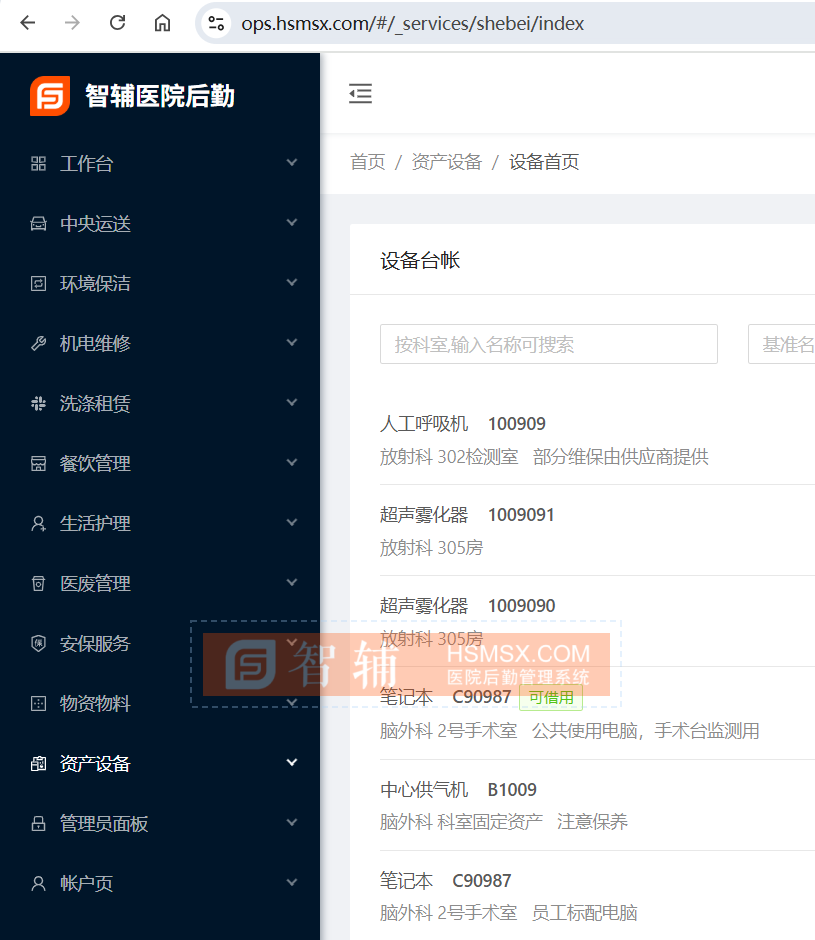The image size is (815, 940).
Task: Collapse sidebar with the menu fold icon
Action: click(x=360, y=94)
